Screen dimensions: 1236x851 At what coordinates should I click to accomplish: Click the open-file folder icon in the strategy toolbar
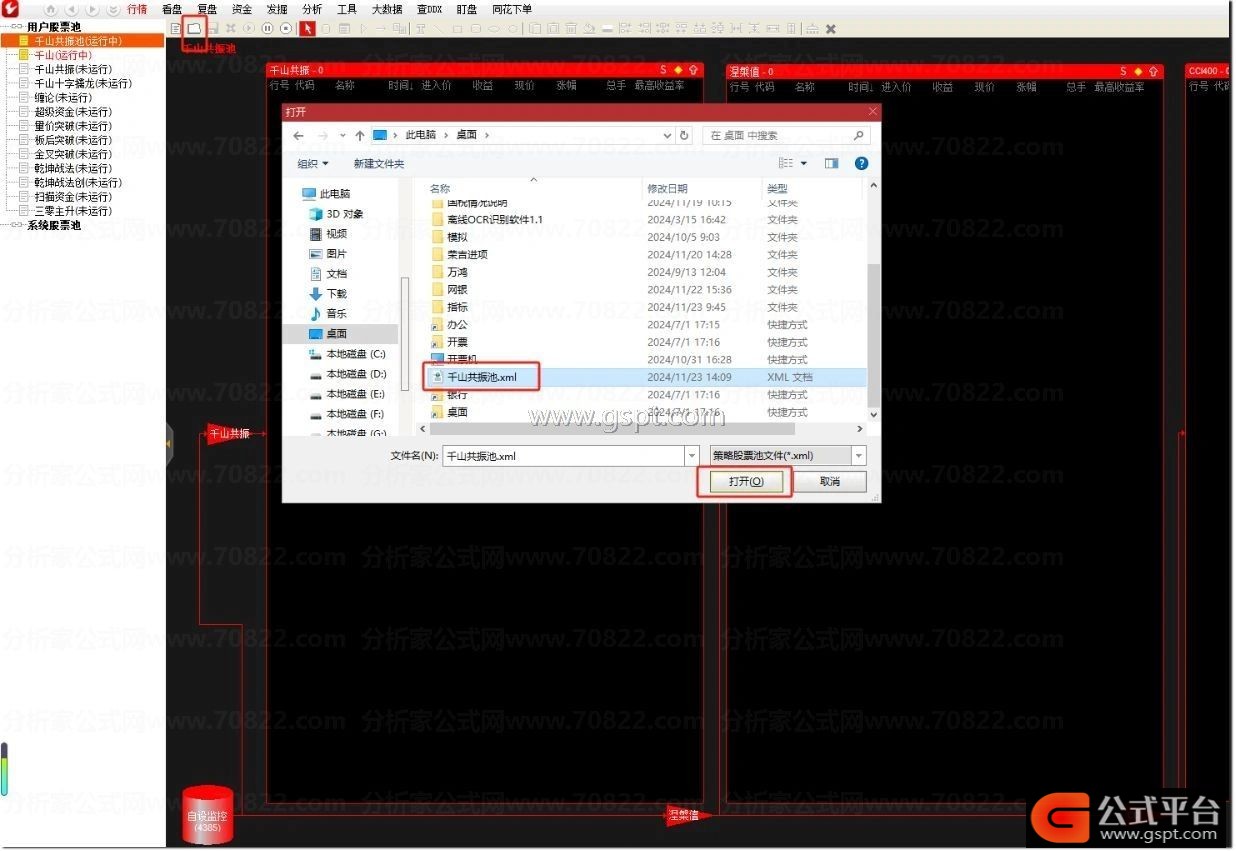[194, 28]
